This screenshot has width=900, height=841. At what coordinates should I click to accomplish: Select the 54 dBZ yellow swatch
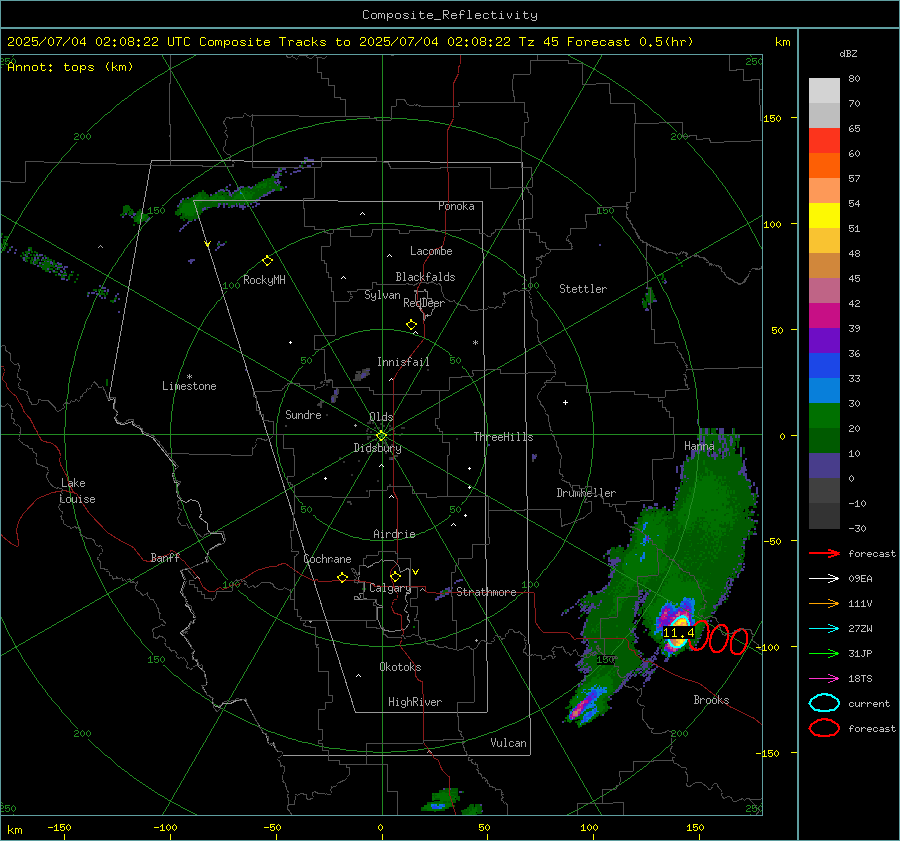(x=824, y=216)
